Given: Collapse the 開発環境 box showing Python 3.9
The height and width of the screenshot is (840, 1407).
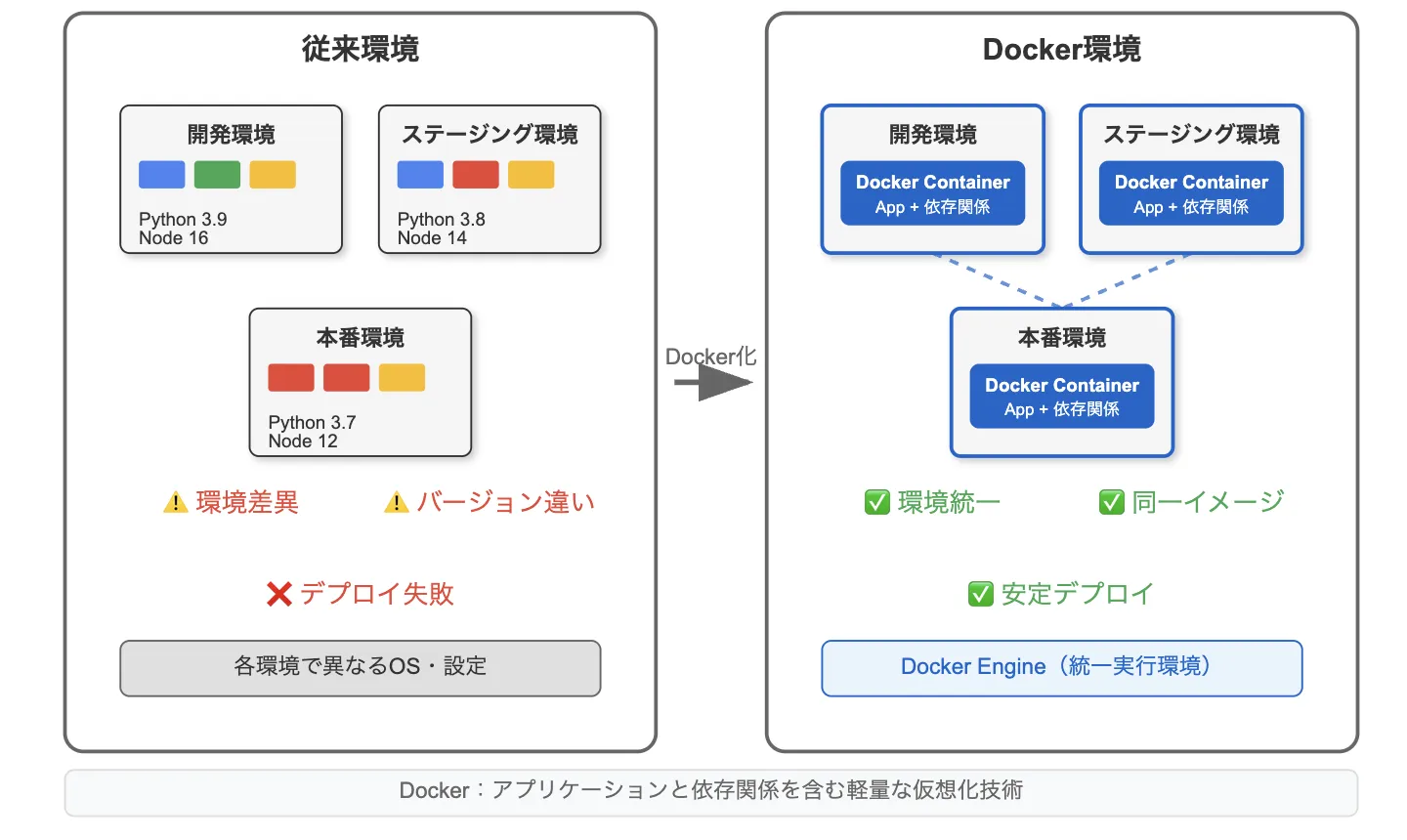Looking at the screenshot, I should coord(231,179).
